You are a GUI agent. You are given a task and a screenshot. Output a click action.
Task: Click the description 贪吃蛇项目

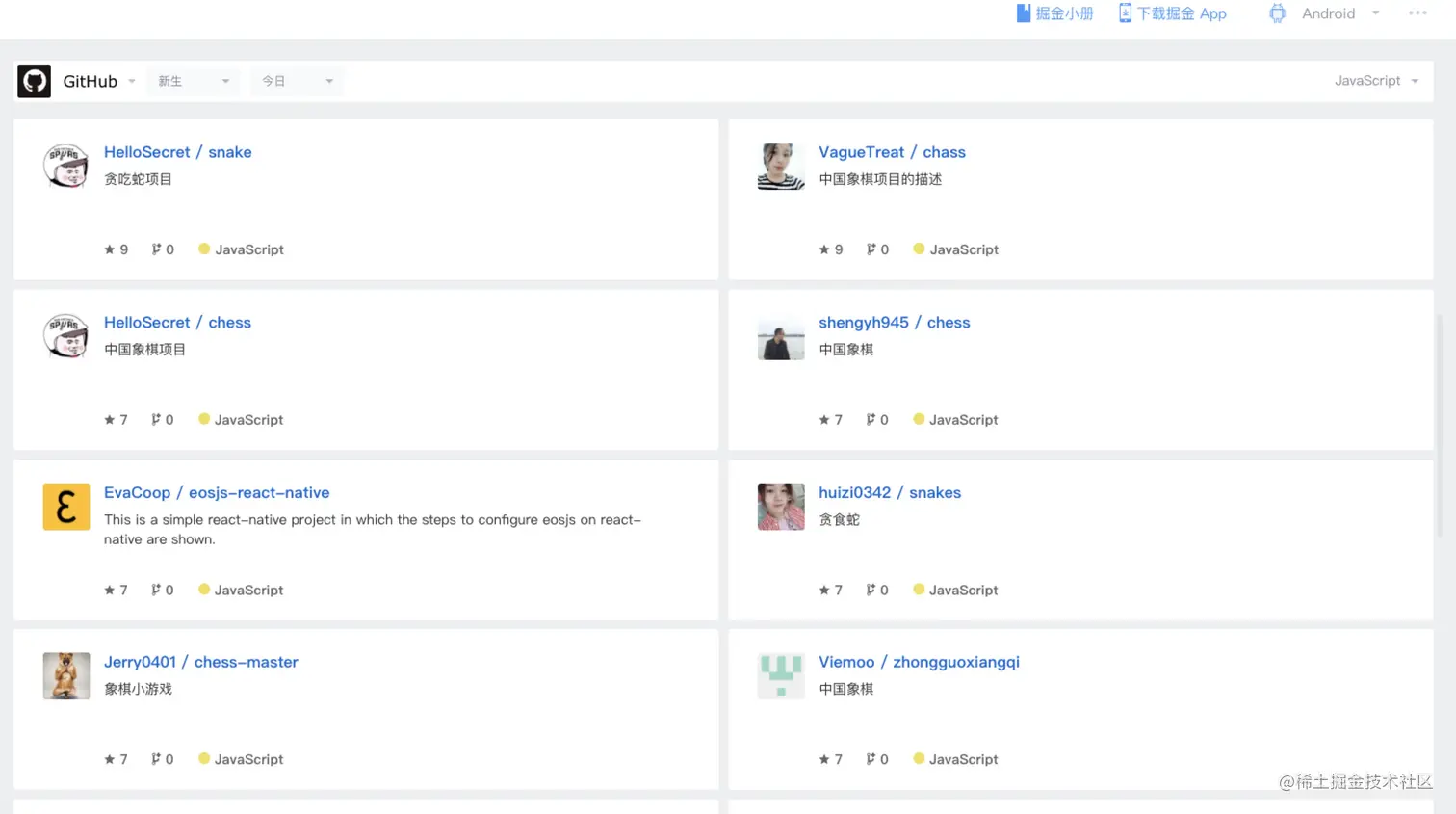click(138, 179)
